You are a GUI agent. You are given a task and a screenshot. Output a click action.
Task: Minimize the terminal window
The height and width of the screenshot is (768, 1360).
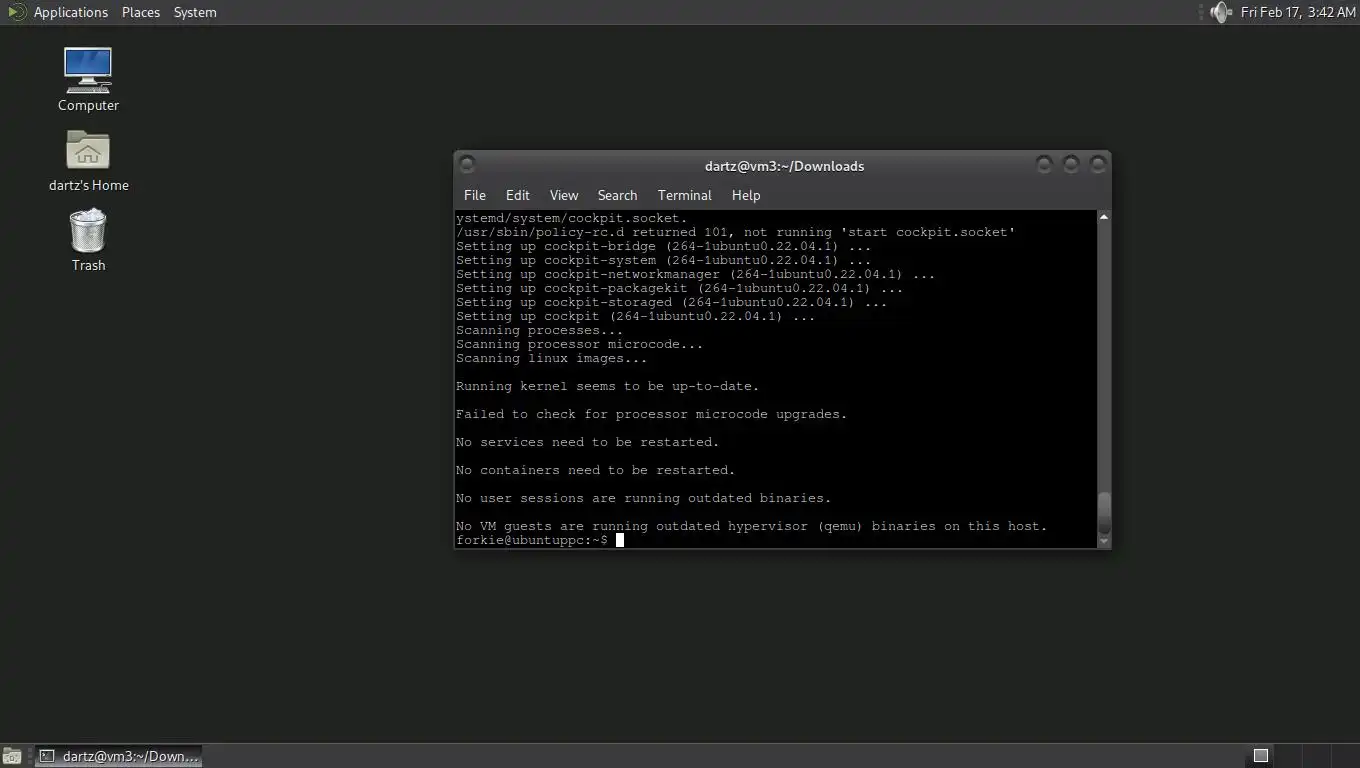click(1044, 164)
